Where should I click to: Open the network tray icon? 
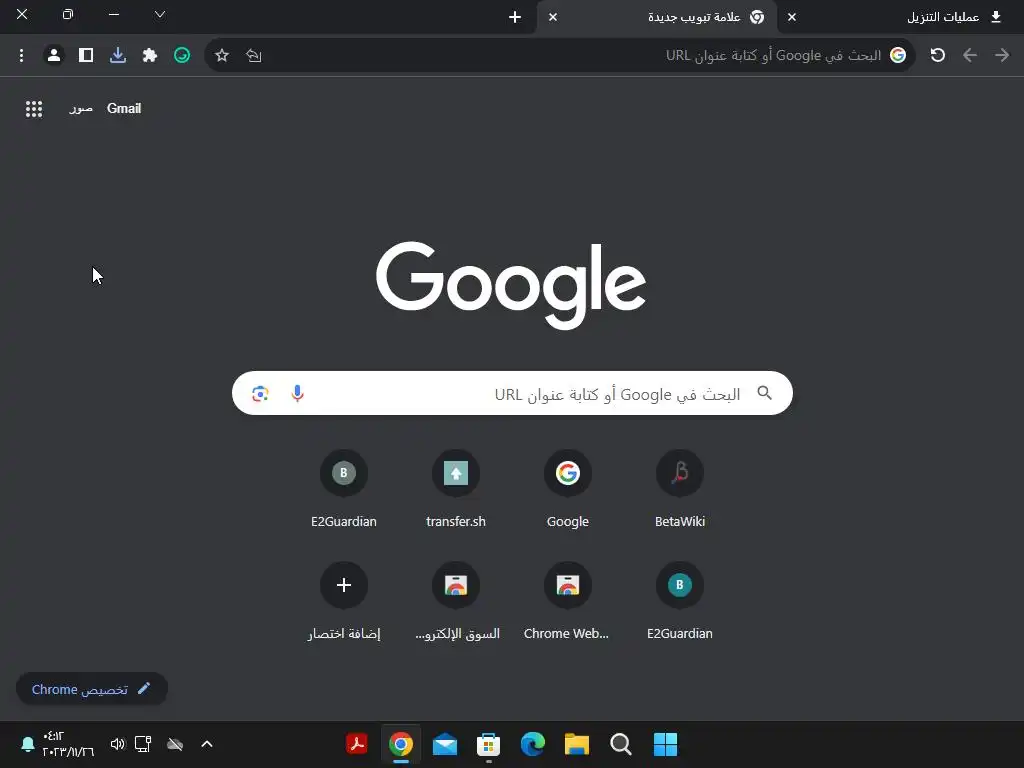(x=143, y=744)
